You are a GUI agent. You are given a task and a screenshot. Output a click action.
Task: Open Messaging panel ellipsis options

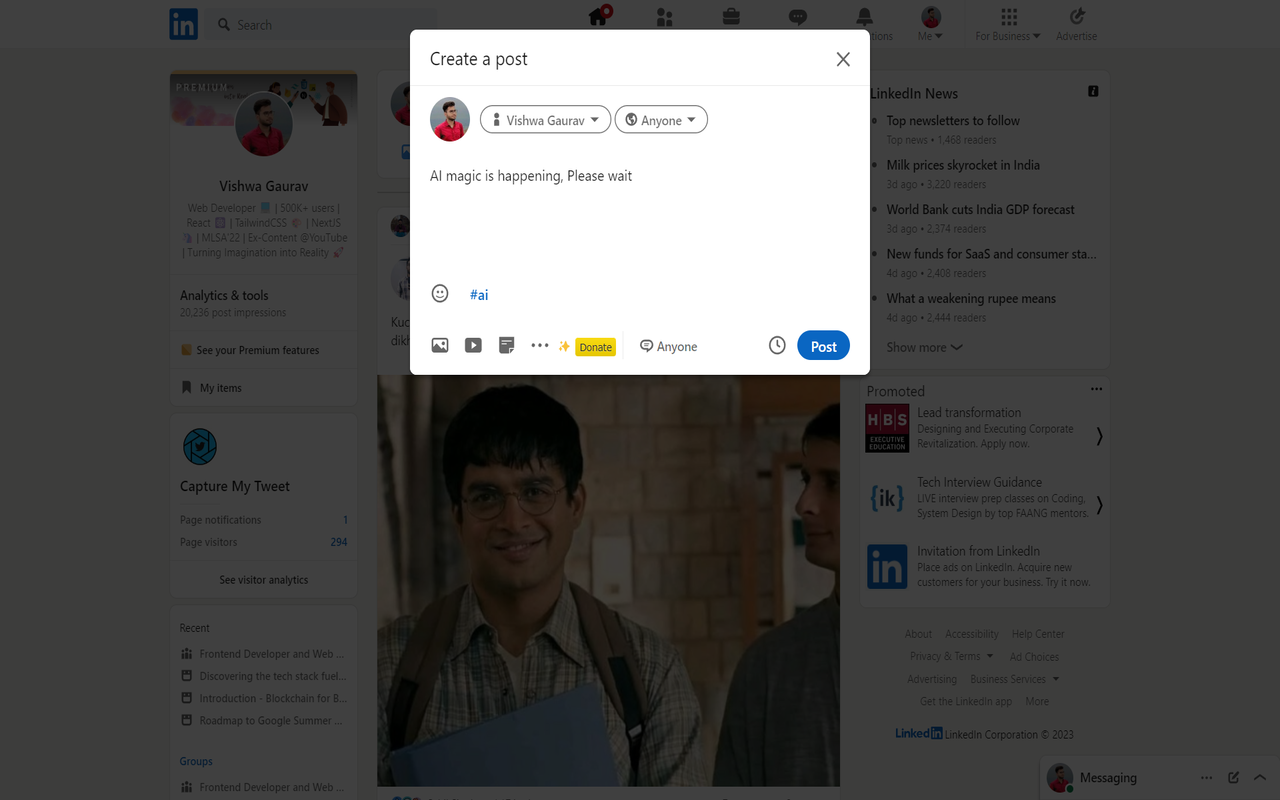coord(1207,778)
